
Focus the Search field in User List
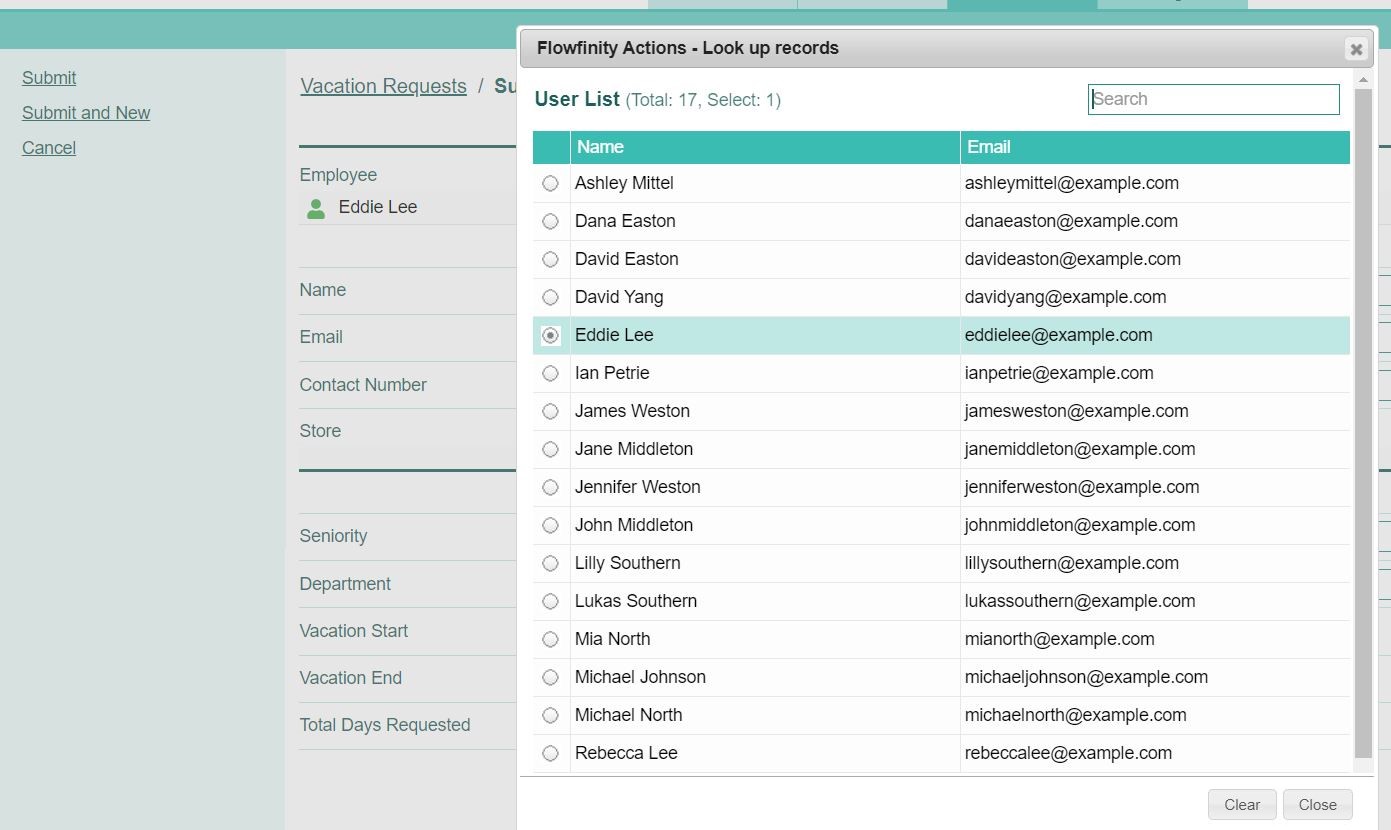(1213, 99)
